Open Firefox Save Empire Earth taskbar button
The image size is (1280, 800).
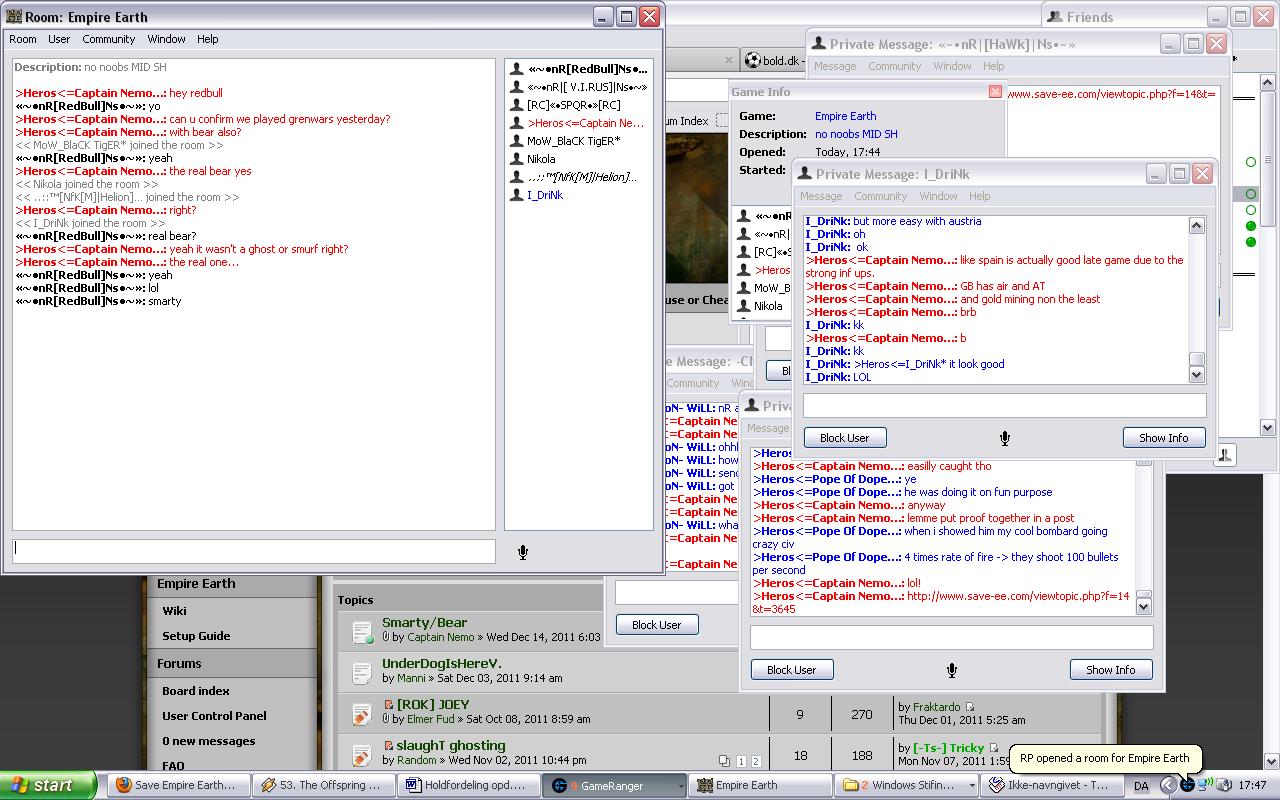coord(174,785)
